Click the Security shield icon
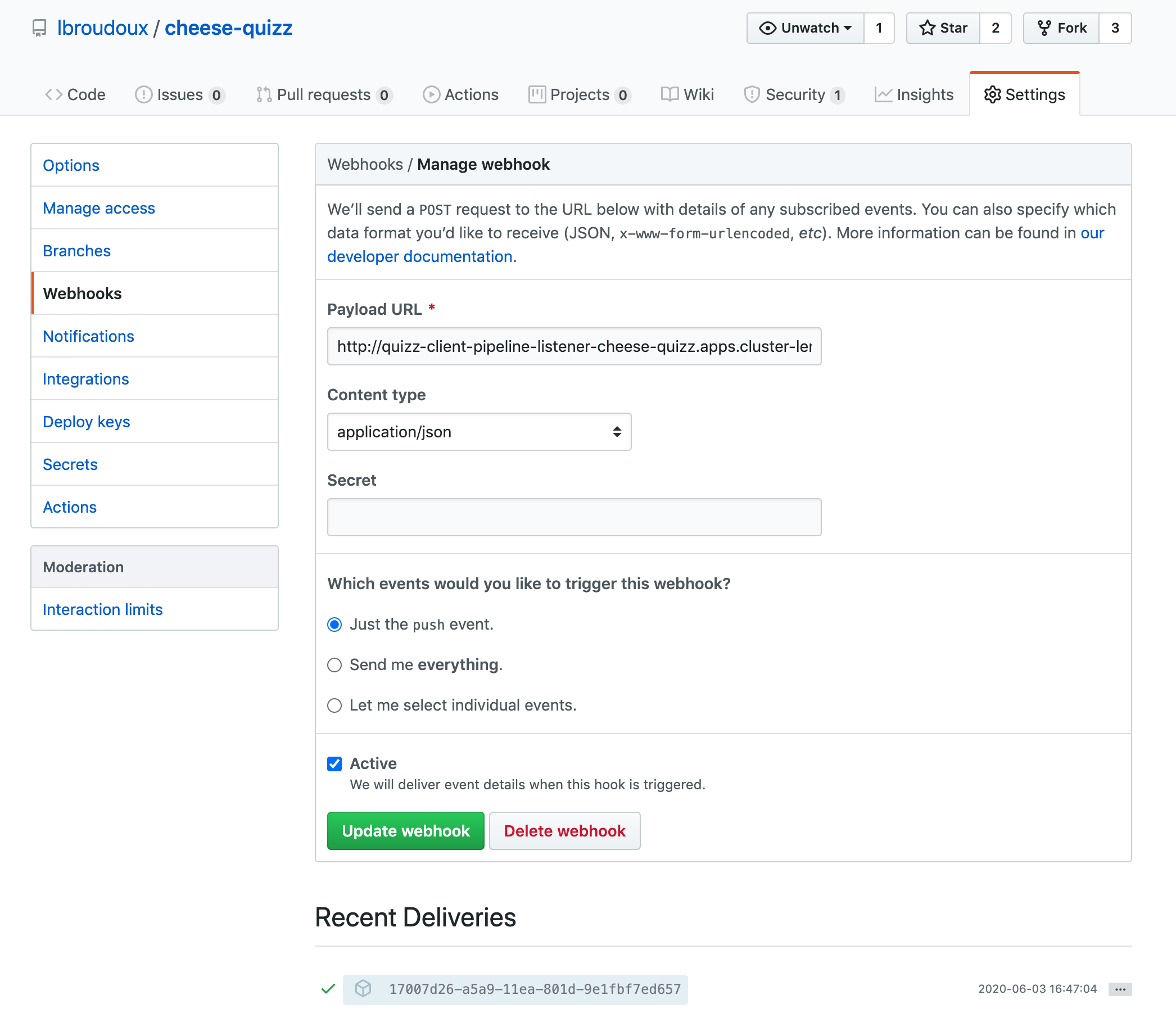 (x=752, y=94)
